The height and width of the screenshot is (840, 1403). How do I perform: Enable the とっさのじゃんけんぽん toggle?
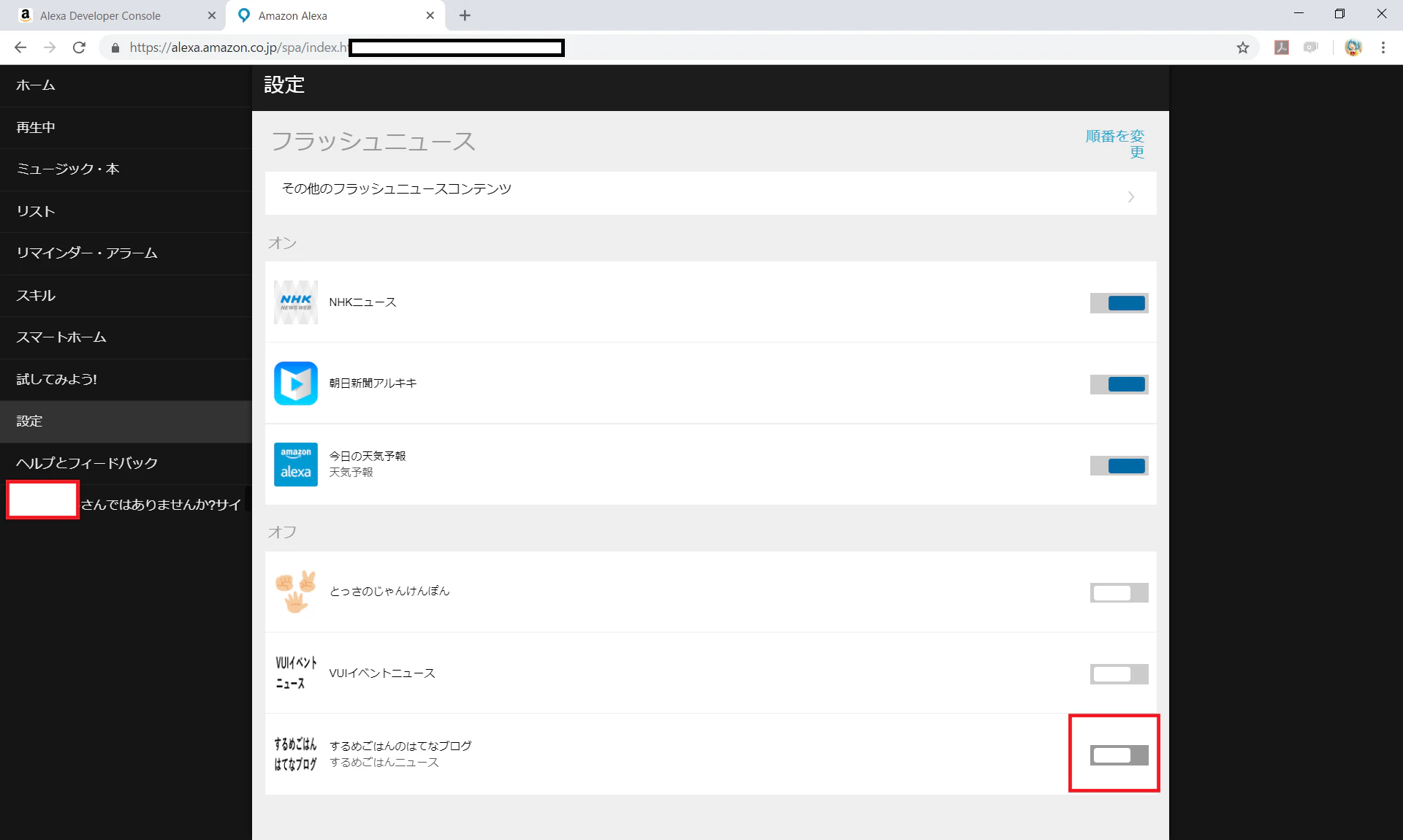click(x=1119, y=592)
